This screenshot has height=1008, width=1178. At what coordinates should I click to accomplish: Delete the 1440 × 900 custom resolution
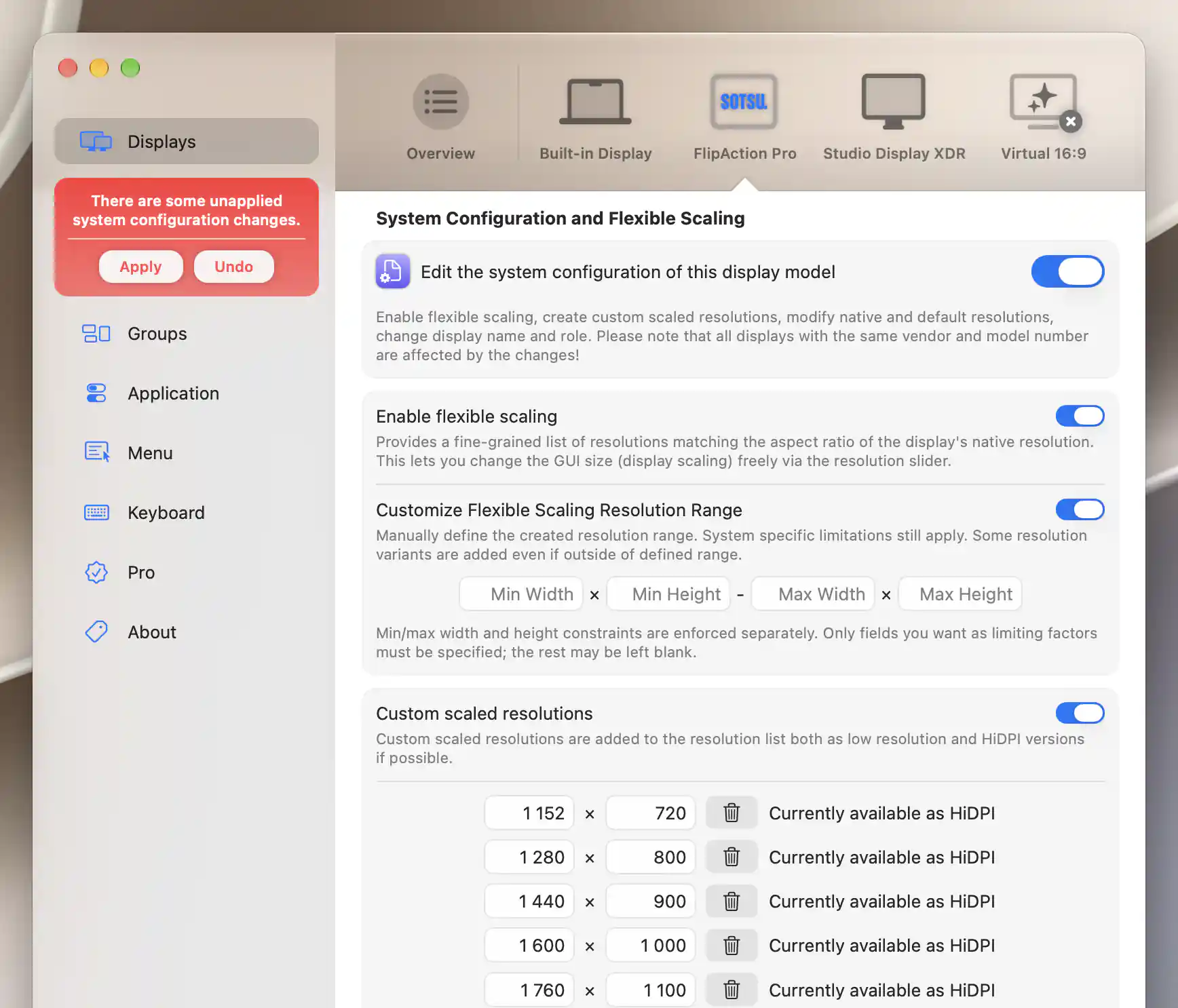coord(731,901)
